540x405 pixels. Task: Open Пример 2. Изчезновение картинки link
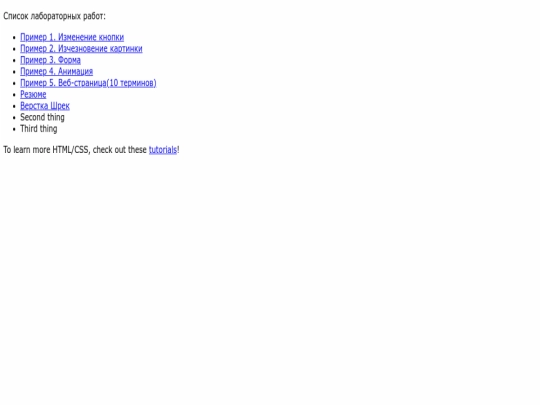pyautogui.click(x=81, y=49)
